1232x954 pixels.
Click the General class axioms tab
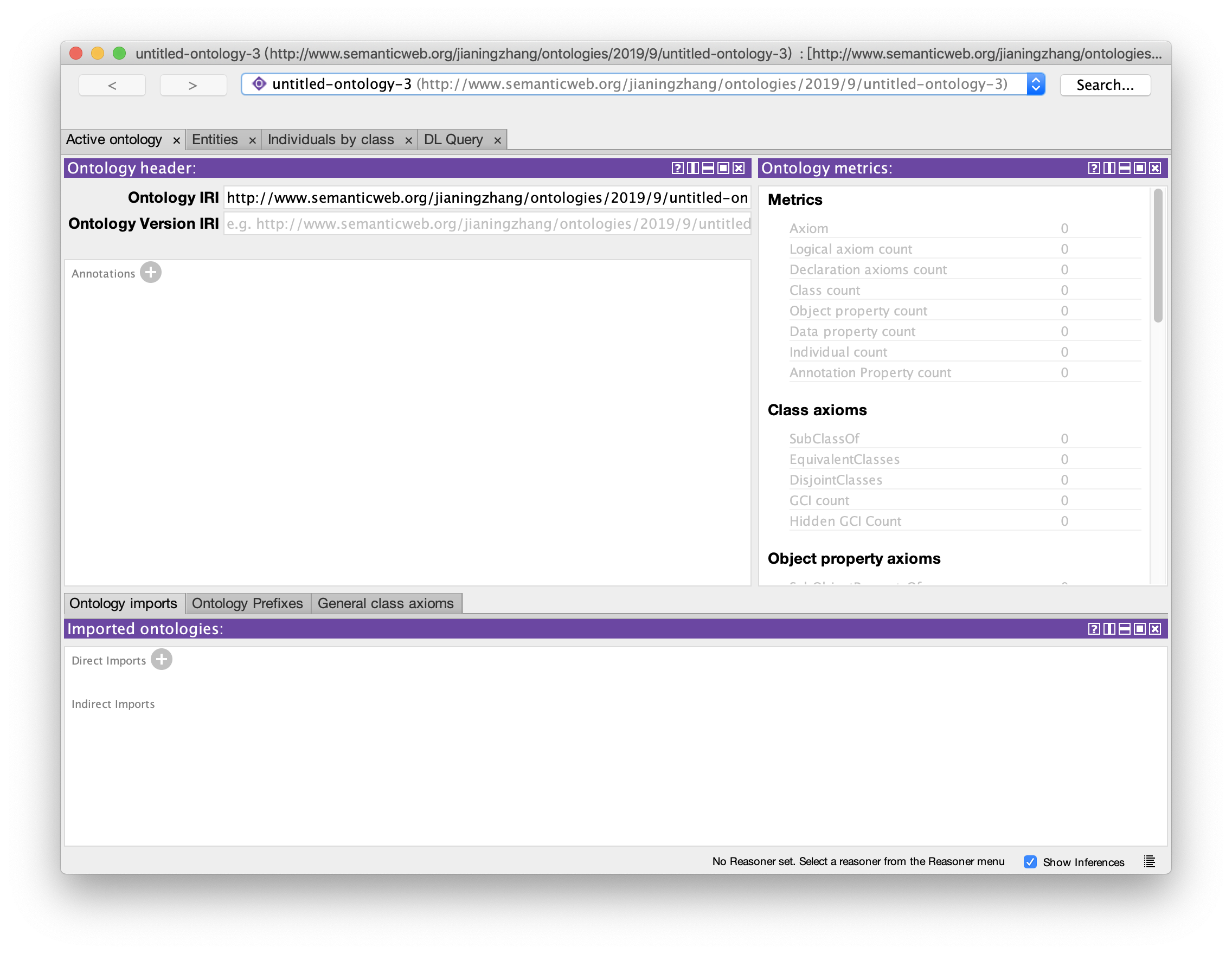(x=386, y=602)
